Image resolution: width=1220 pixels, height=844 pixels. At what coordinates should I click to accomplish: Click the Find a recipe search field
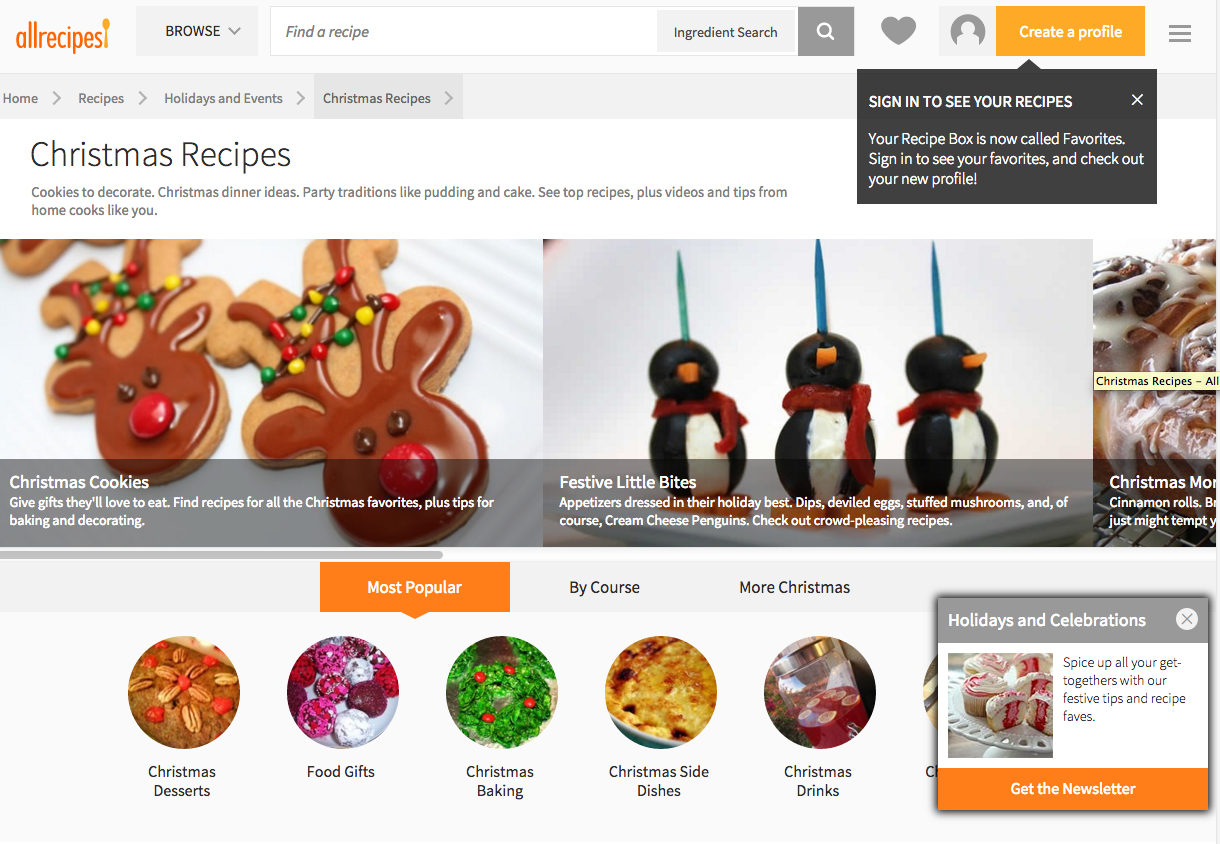(464, 32)
